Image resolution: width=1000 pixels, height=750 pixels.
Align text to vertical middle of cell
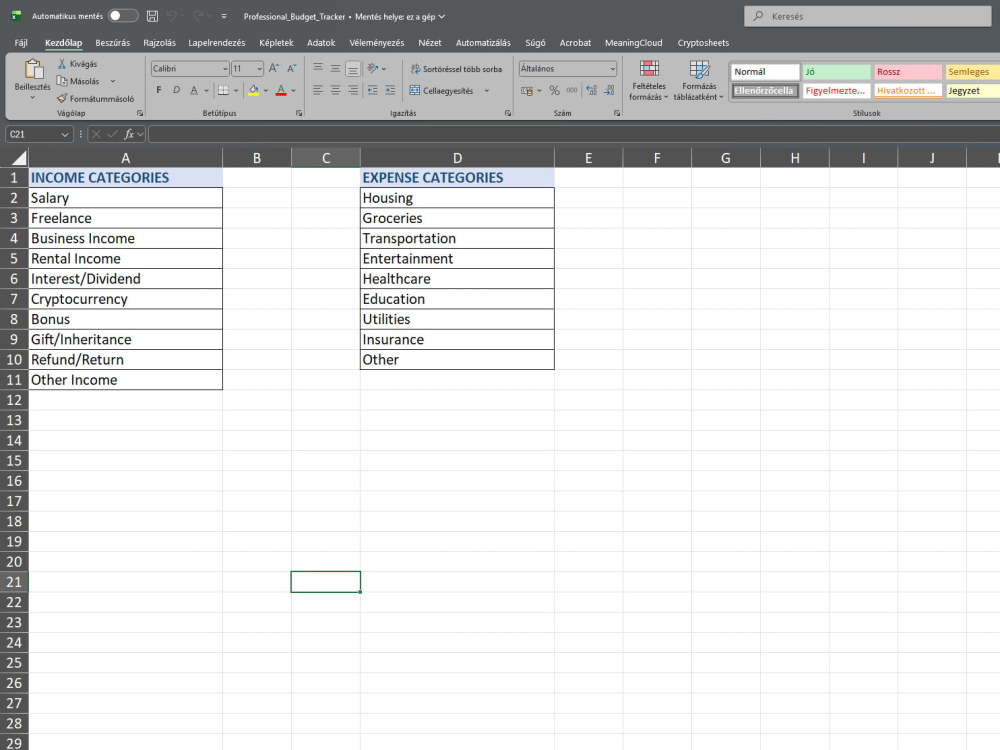[335, 68]
